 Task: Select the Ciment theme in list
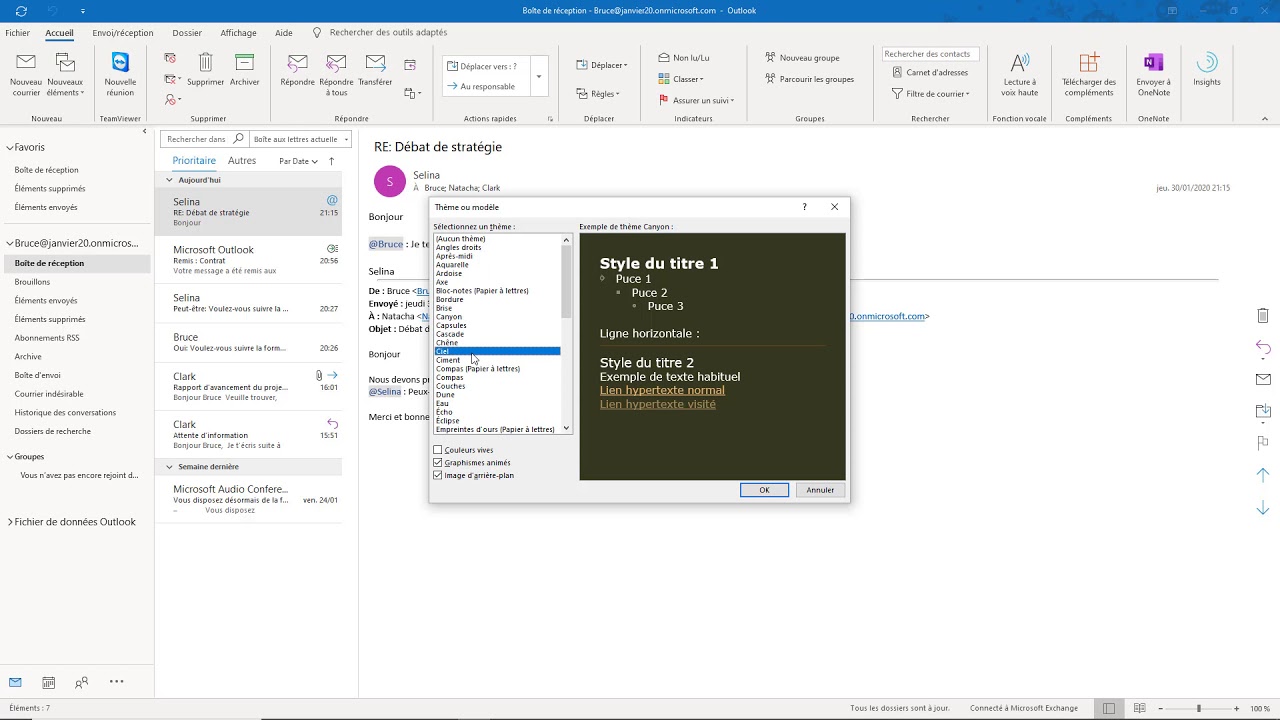click(448, 360)
